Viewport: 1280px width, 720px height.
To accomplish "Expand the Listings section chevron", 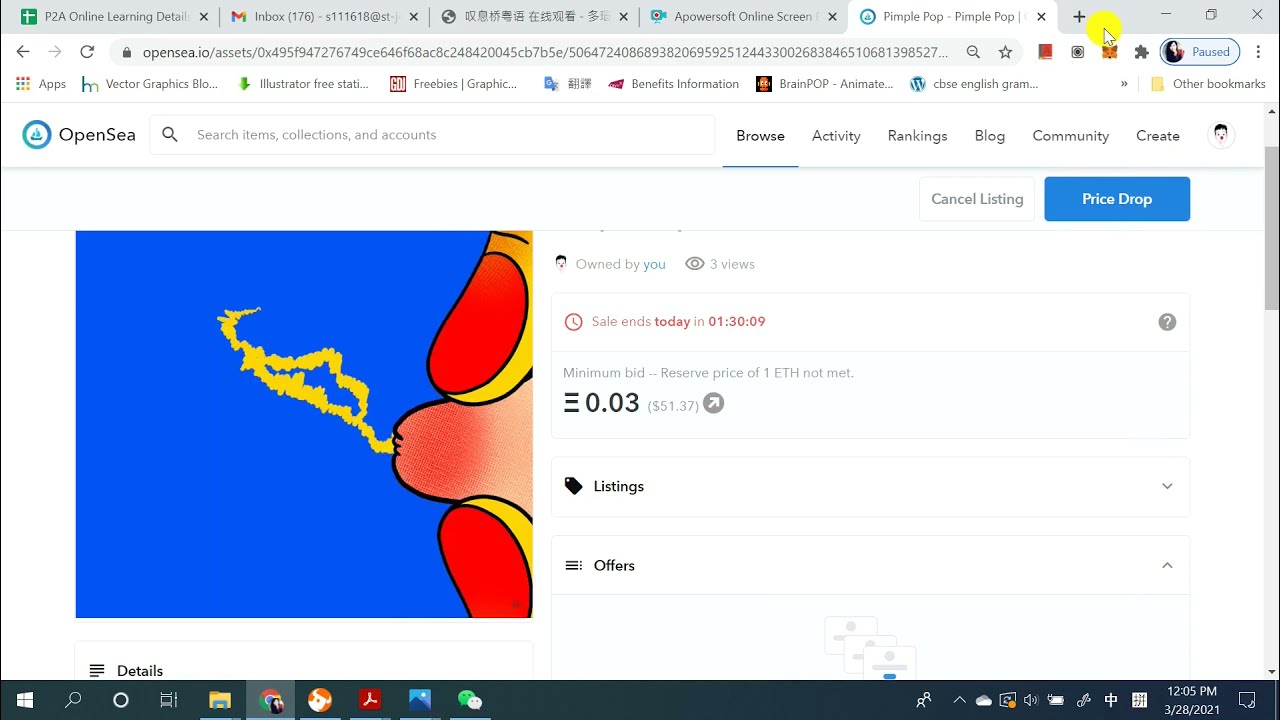I will tap(1167, 486).
